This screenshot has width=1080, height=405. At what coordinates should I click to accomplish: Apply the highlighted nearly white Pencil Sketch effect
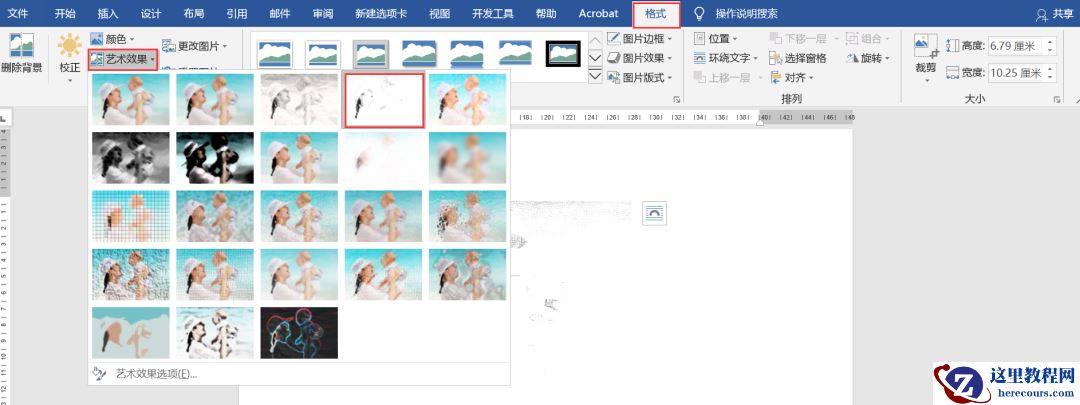click(x=384, y=101)
